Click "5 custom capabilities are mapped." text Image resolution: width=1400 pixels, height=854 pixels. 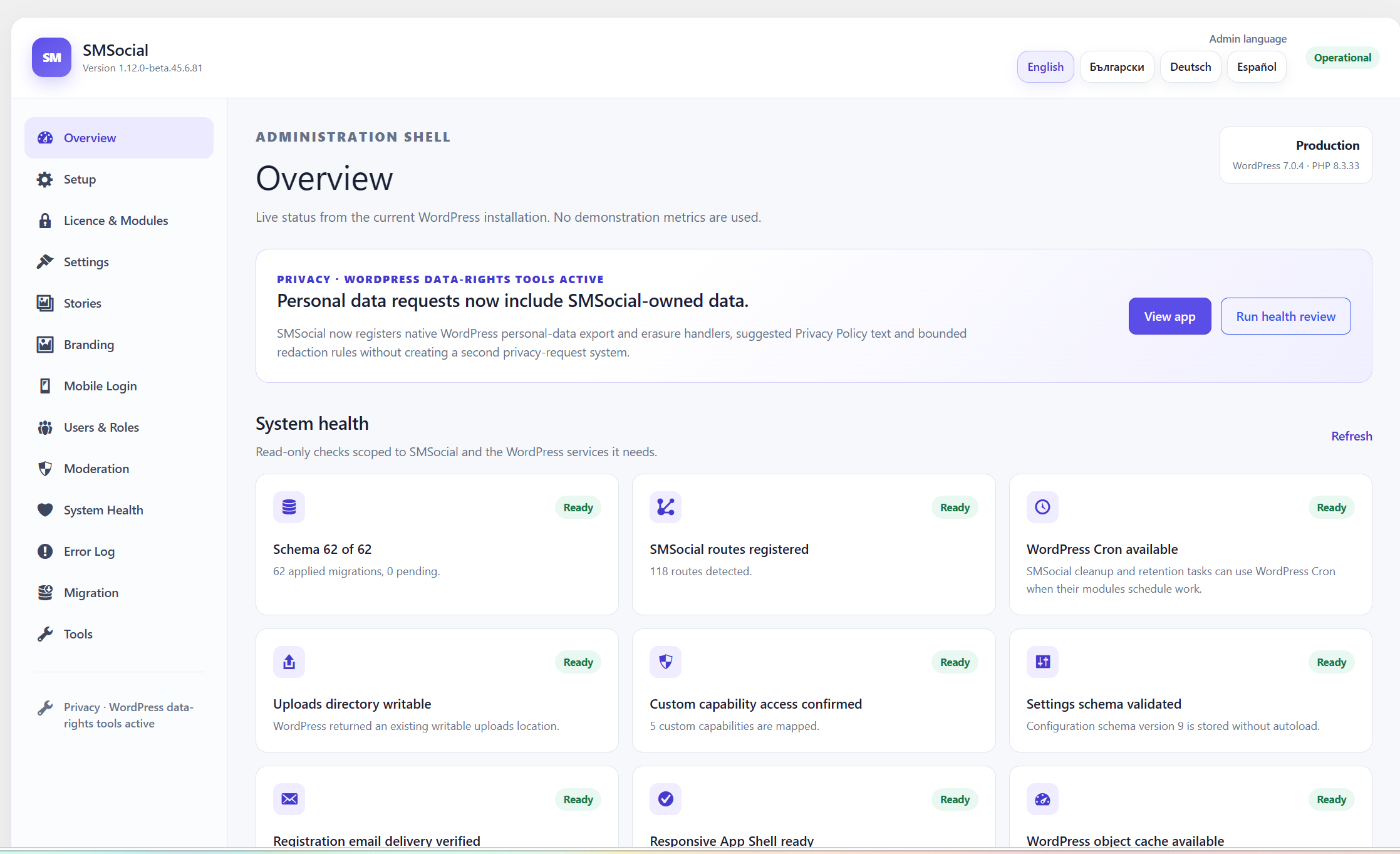click(x=734, y=726)
